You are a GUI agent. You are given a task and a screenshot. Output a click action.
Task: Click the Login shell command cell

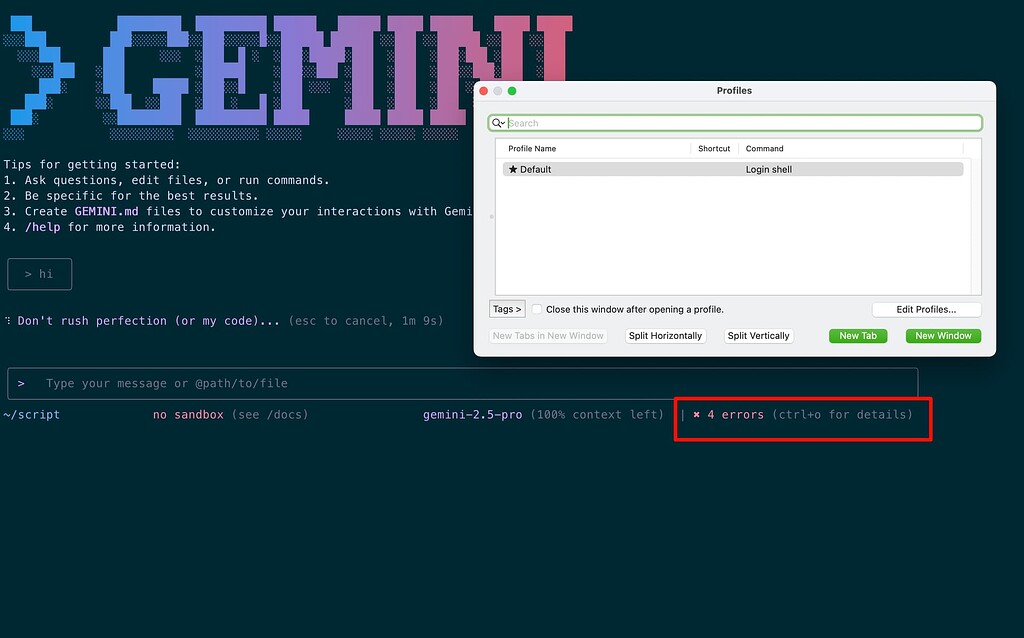point(769,169)
